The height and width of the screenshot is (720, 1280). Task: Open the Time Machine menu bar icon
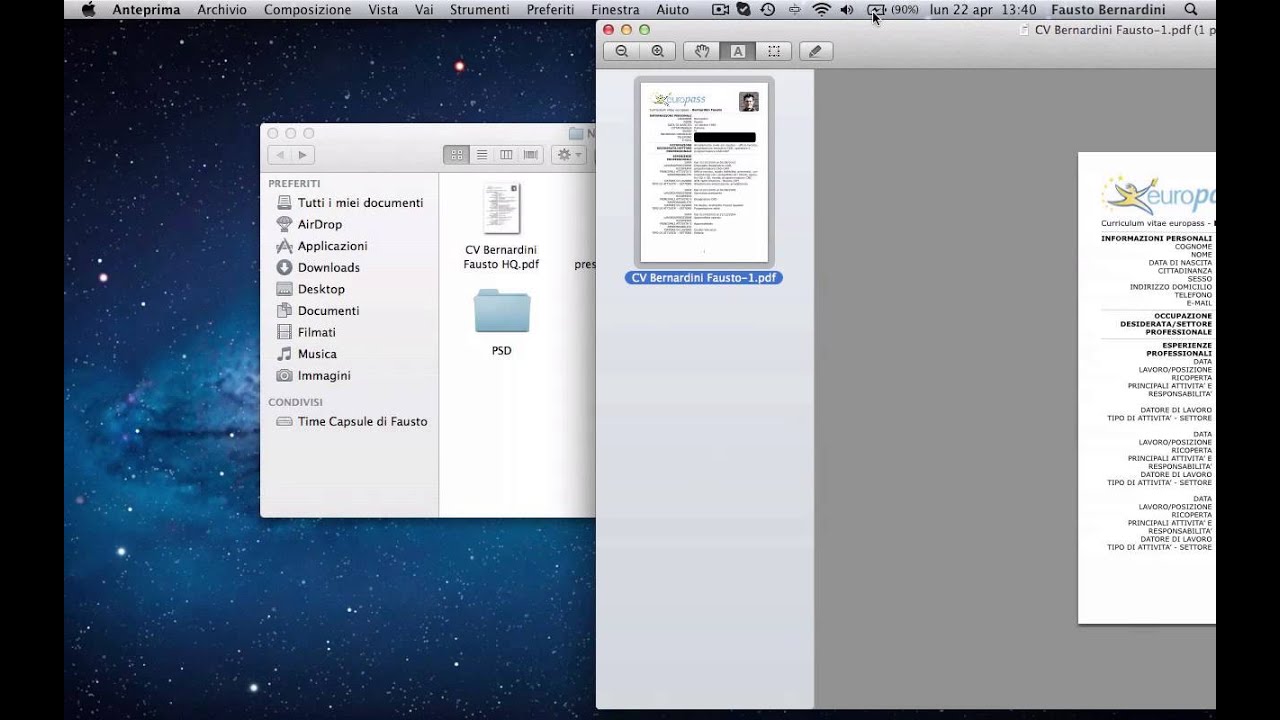[767, 10]
